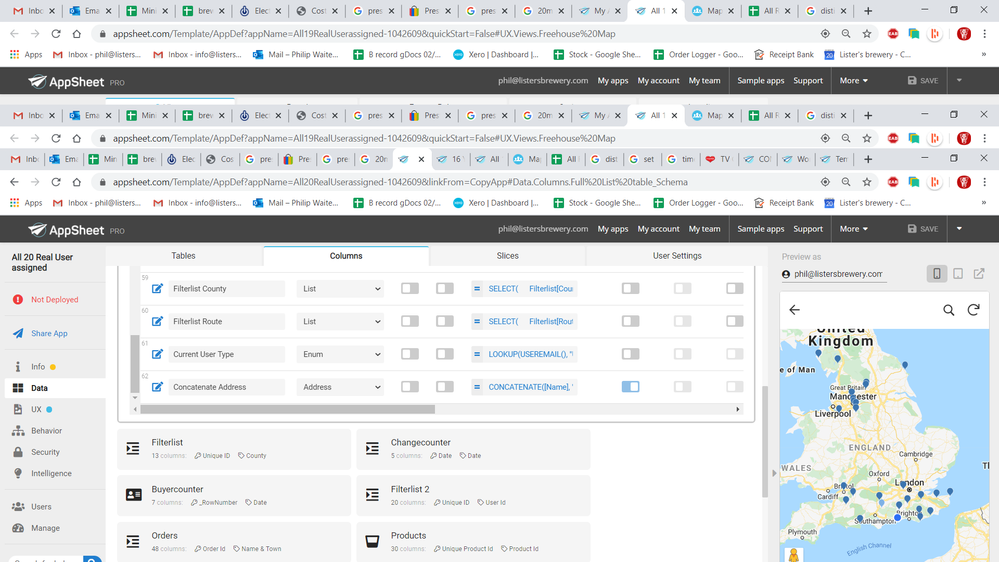
Task: Reload page in front browser window
Action: 55,182
